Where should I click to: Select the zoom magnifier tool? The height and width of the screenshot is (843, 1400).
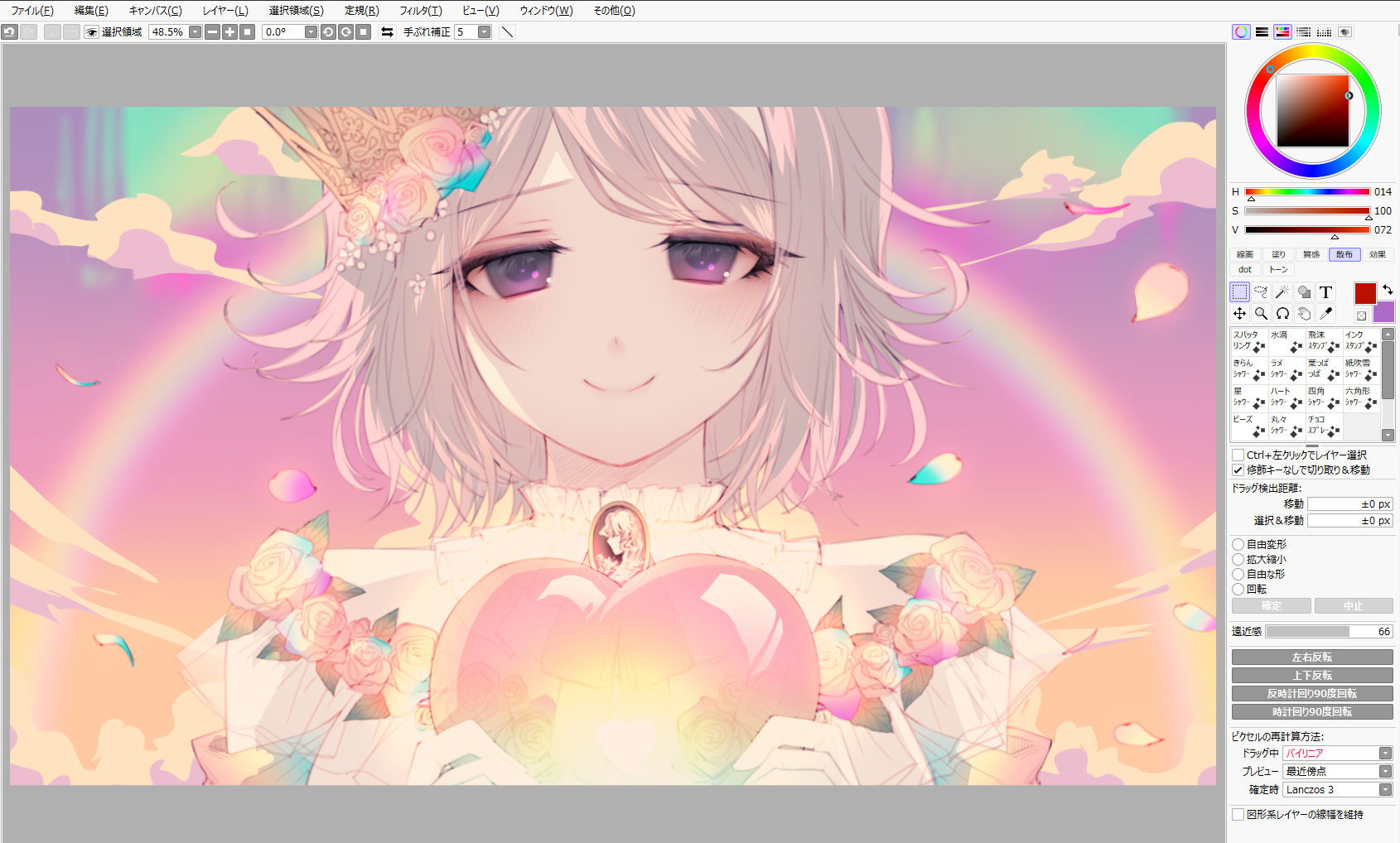(x=1261, y=313)
